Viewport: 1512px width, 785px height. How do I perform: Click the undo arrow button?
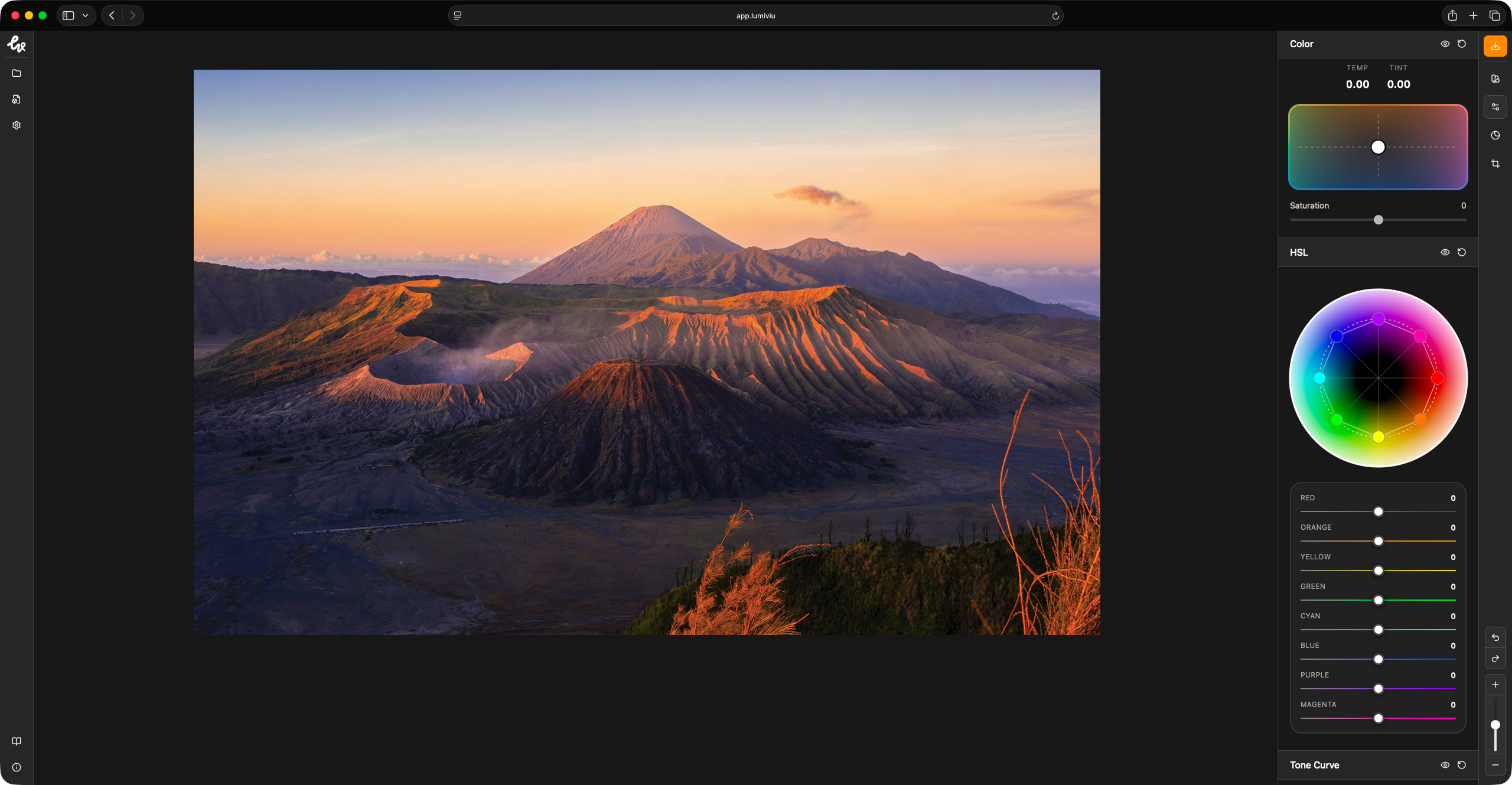point(1495,637)
